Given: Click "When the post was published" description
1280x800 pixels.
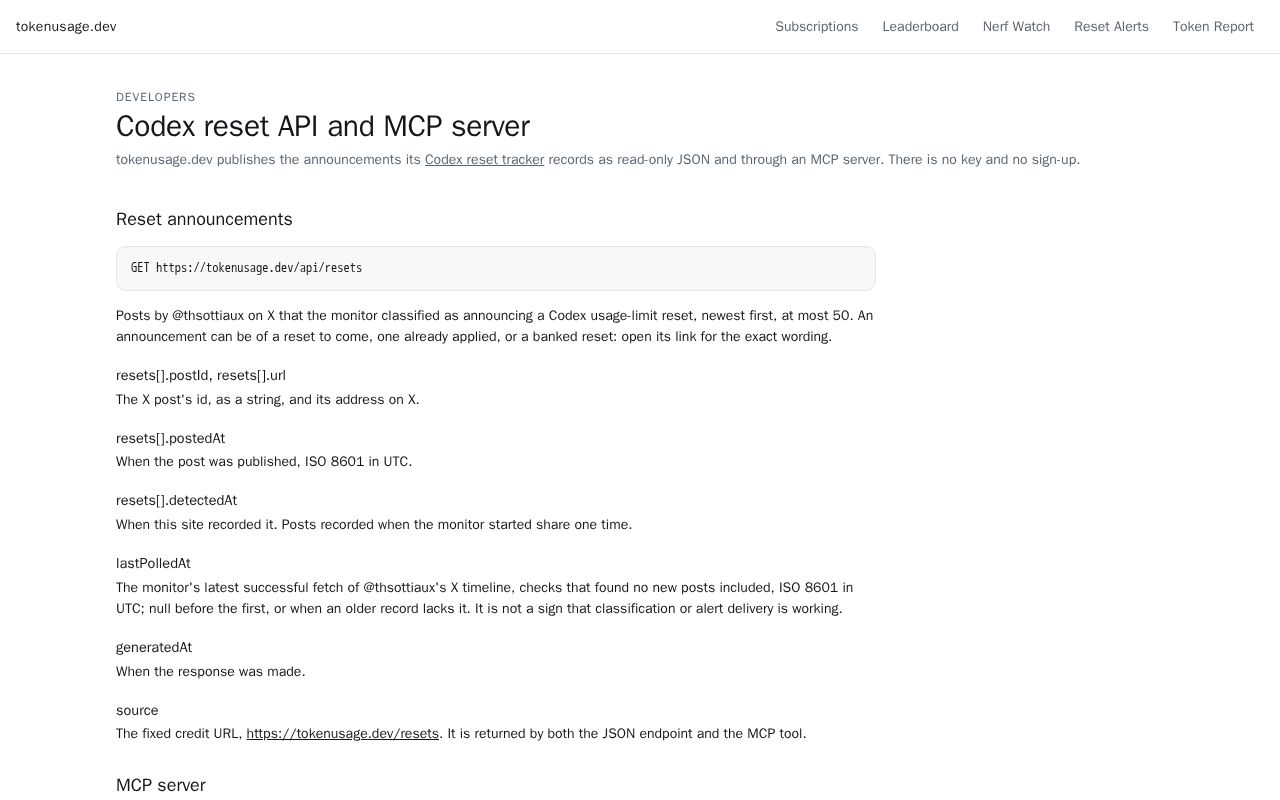Looking at the screenshot, I should 264,462.
